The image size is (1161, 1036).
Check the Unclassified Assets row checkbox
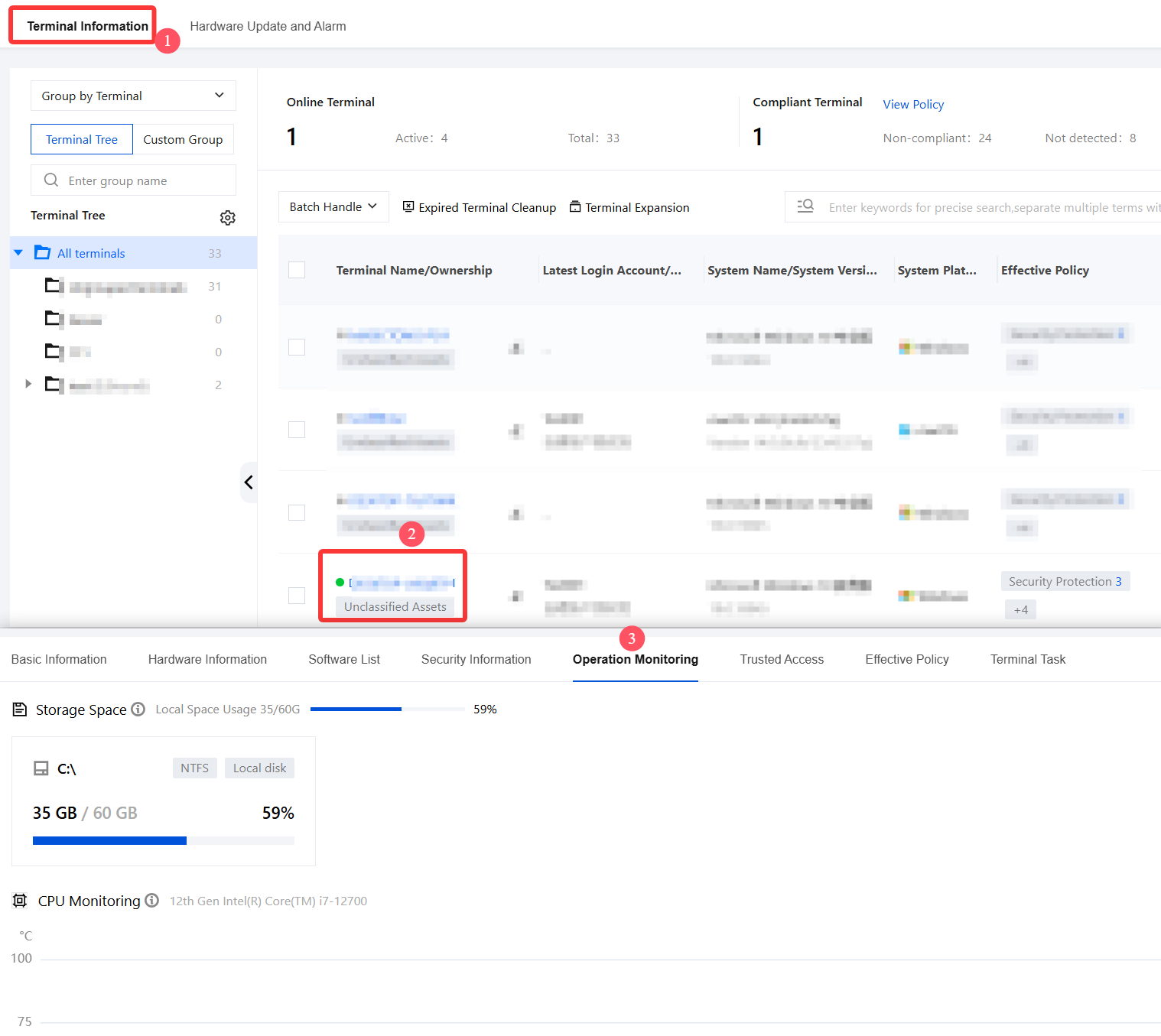(x=297, y=595)
